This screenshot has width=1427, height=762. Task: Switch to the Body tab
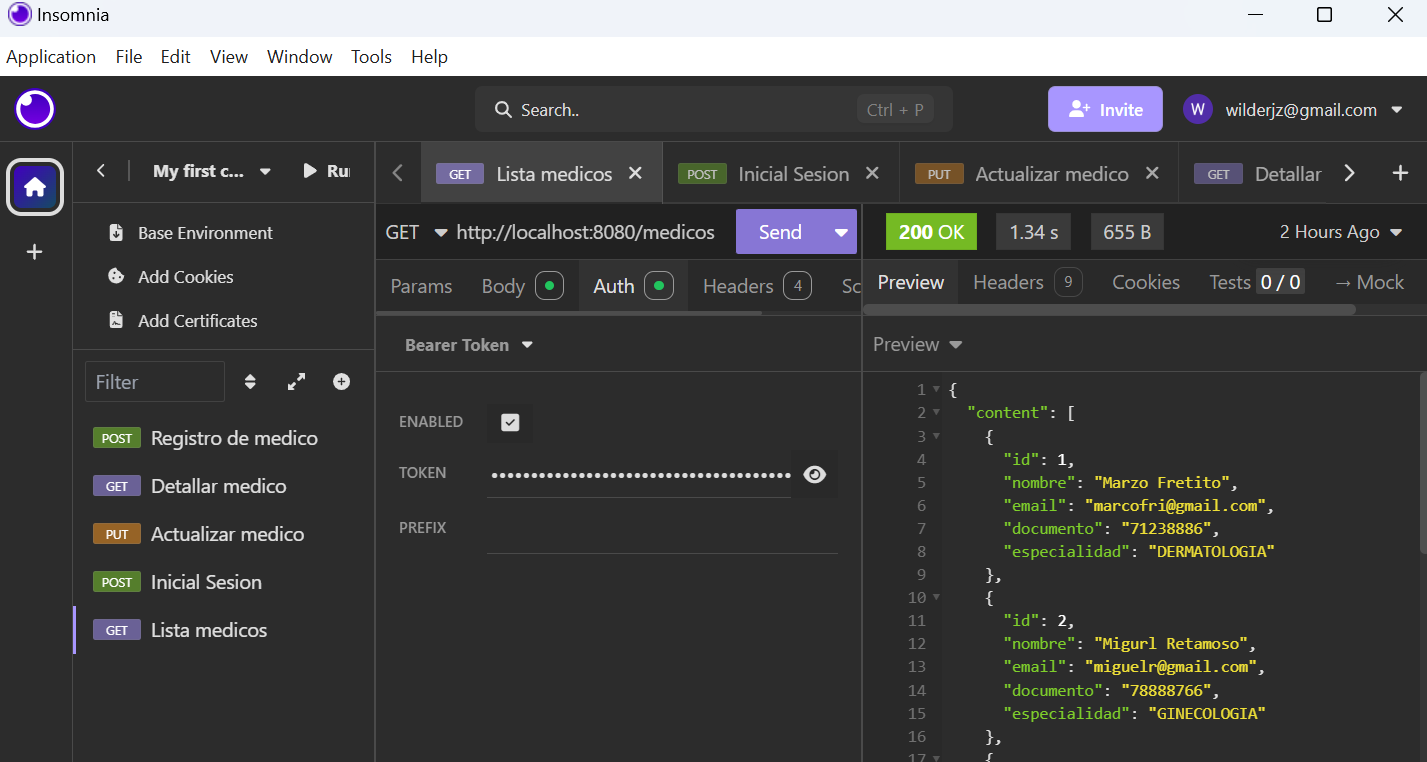[522, 286]
